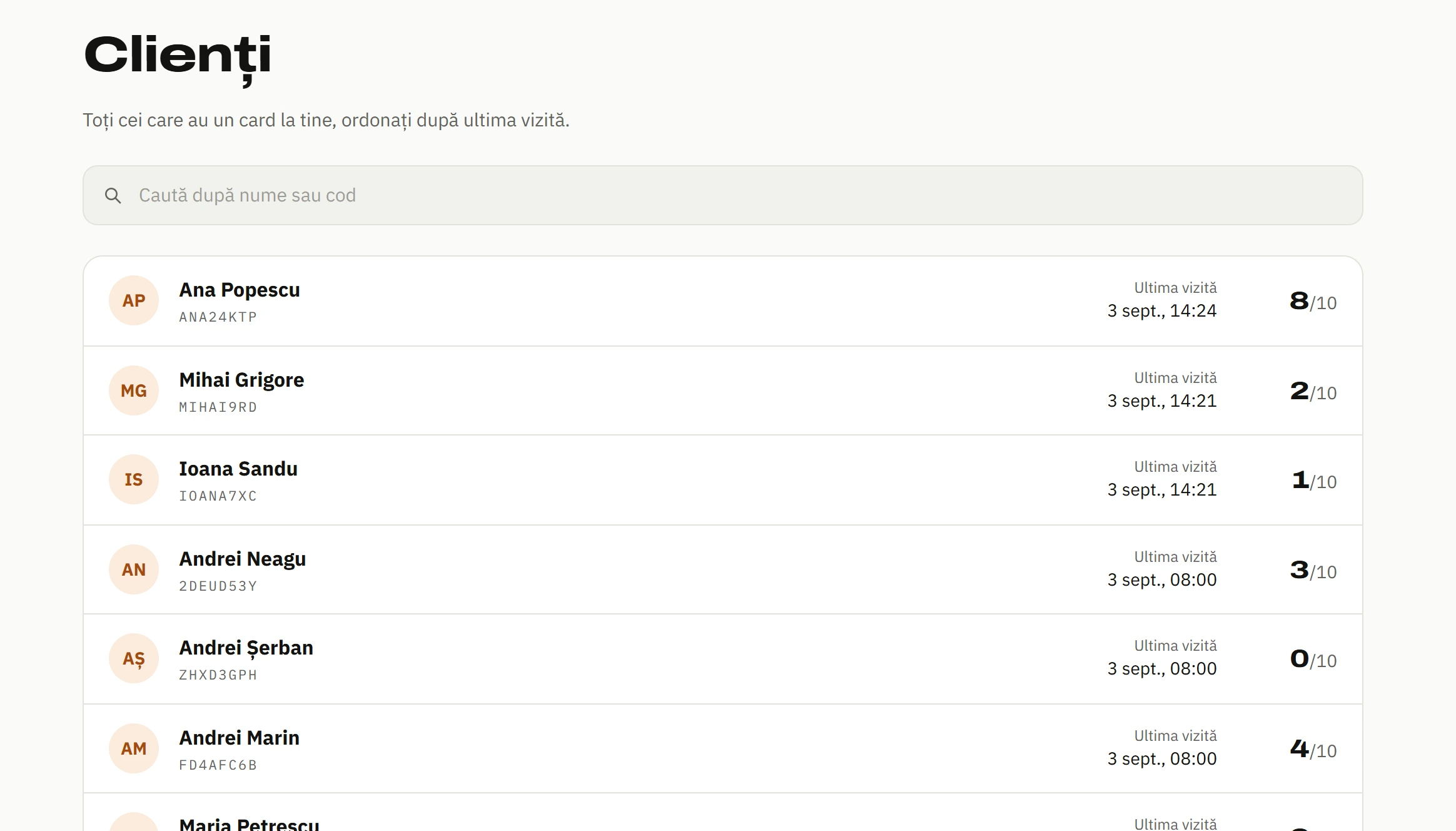Click the AN avatar for Andrei Neagu
1456x831 pixels.
134,569
